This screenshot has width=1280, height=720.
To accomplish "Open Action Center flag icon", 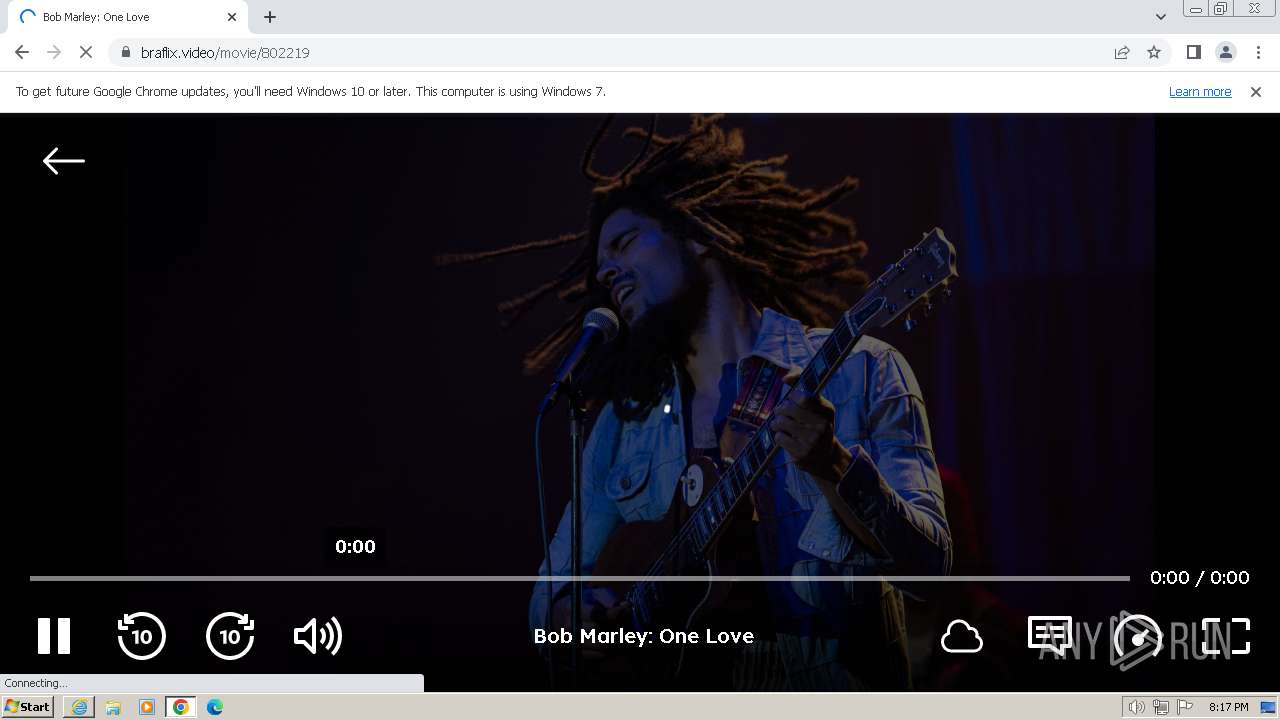I will (x=1185, y=707).
